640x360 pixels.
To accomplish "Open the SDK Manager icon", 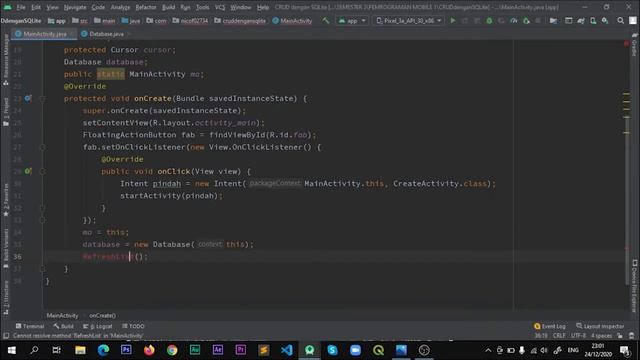I will point(605,20).
